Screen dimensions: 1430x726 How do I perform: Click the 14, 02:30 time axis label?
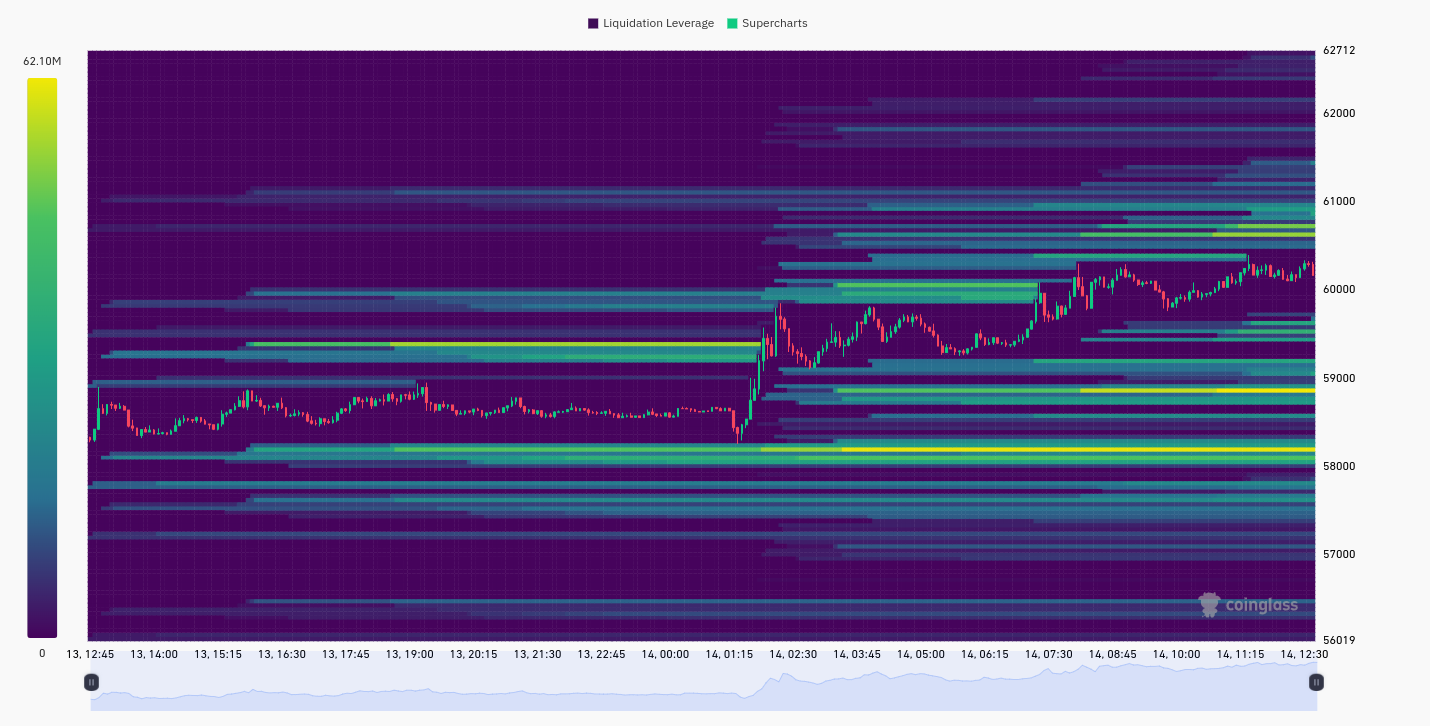click(x=793, y=654)
